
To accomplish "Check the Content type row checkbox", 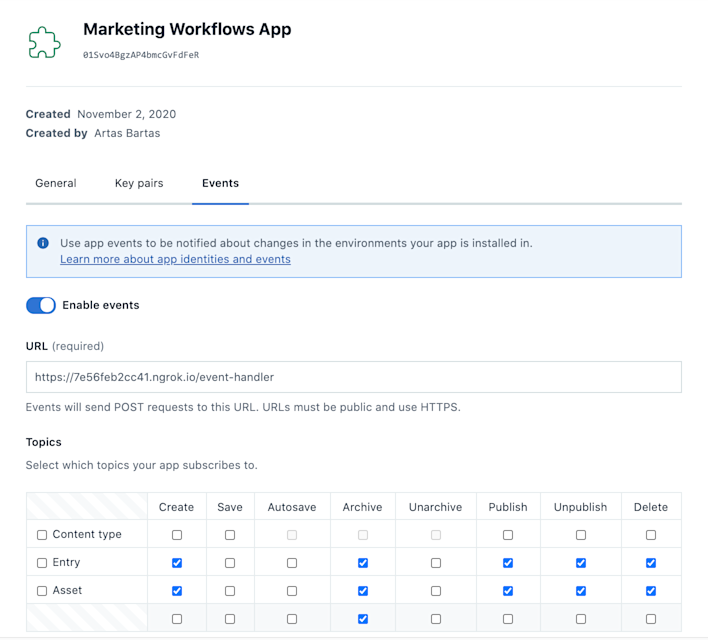I will point(42,535).
